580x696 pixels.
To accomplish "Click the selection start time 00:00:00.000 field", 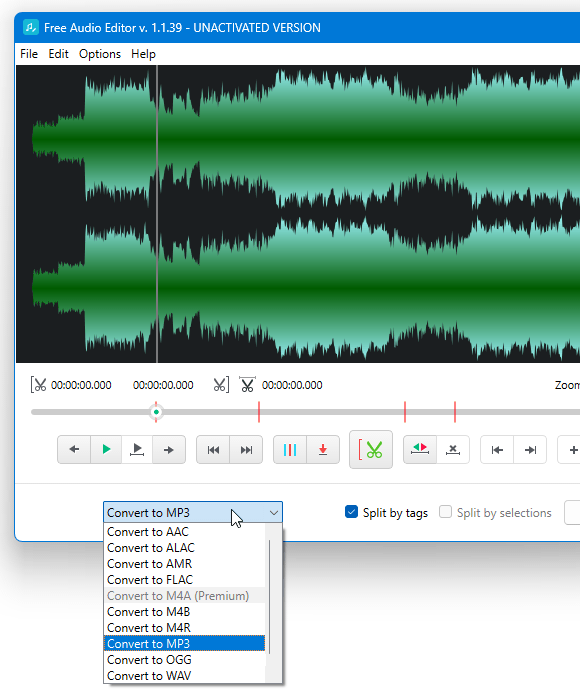I will pyautogui.click(x=81, y=385).
